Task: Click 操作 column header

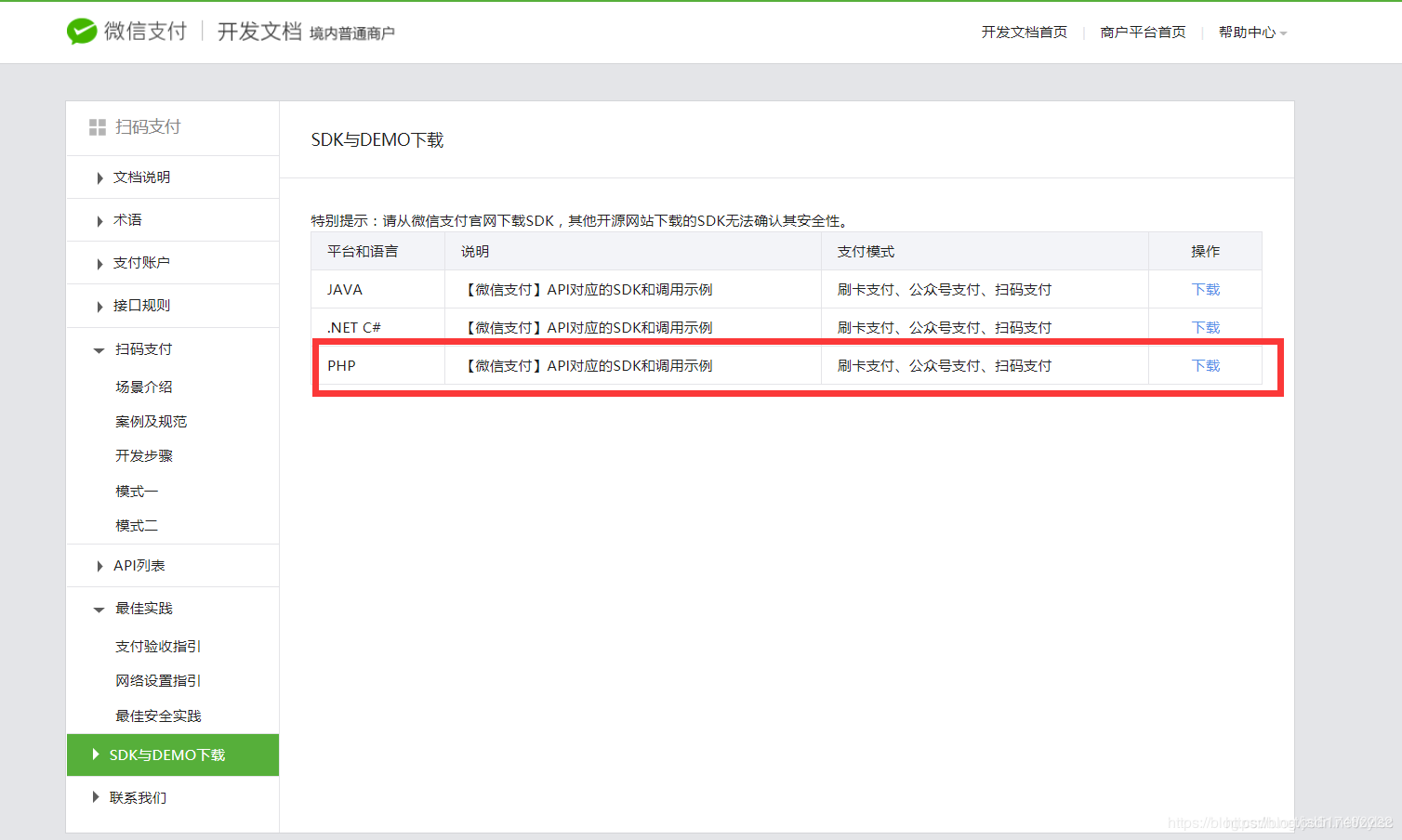Action: coord(1206,251)
